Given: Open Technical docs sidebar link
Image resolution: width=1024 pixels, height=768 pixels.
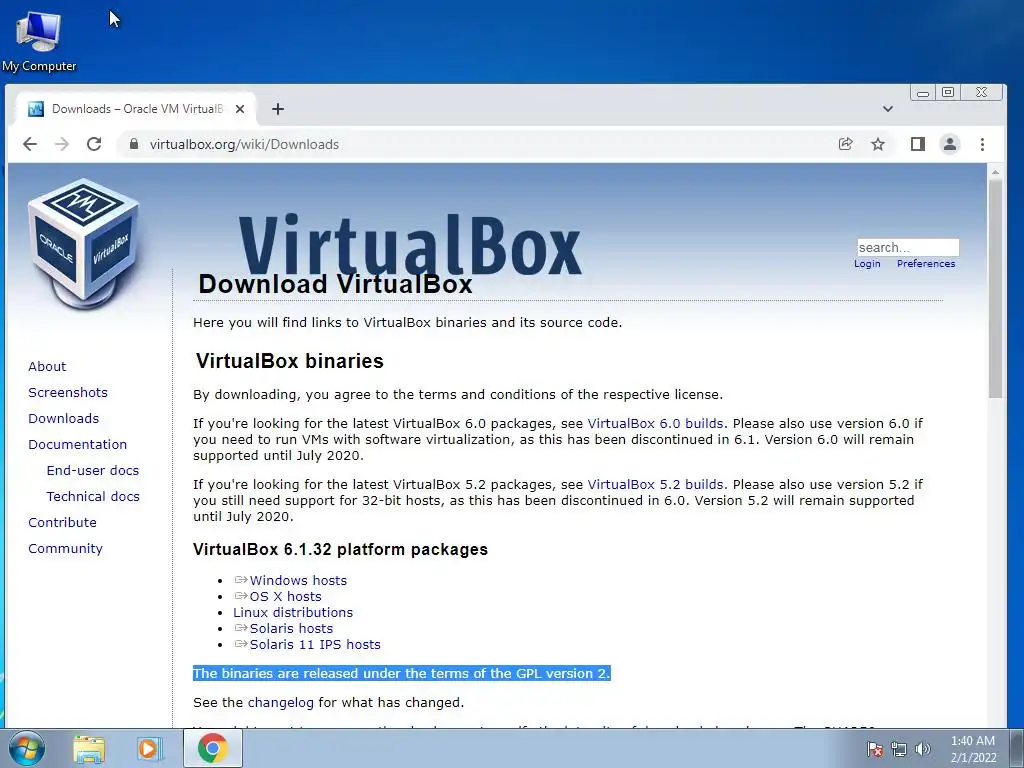Looking at the screenshot, I should point(93,497).
